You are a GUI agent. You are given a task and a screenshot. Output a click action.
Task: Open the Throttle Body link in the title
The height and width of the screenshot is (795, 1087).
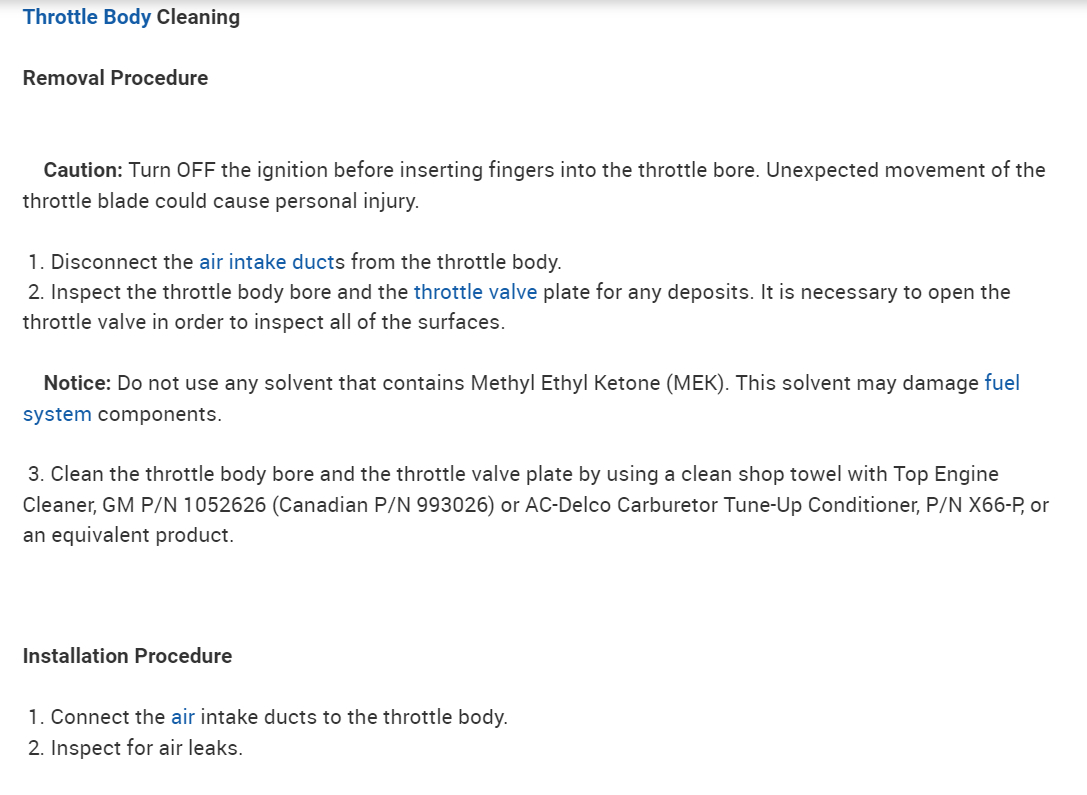[x=86, y=17]
